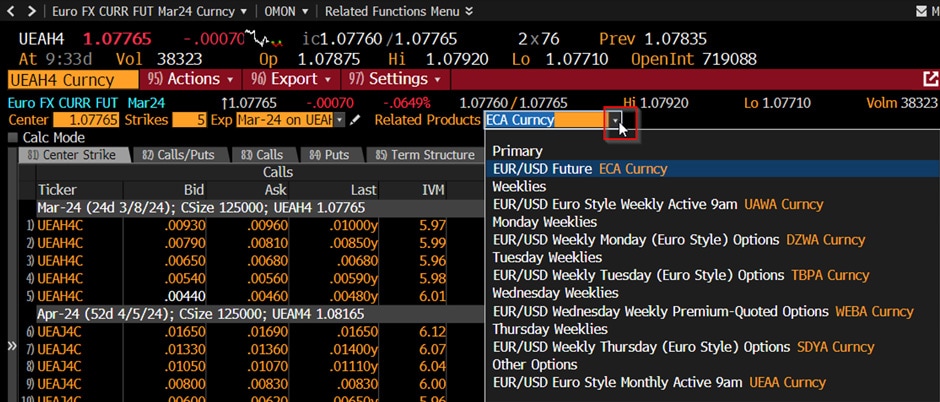Click the pencil edit icon beside expiry

pos(355,120)
